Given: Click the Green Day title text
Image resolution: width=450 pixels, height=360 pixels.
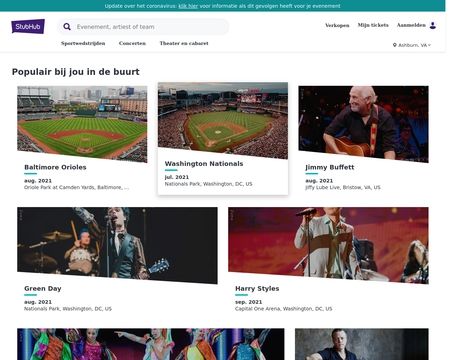Looking at the screenshot, I should [43, 289].
